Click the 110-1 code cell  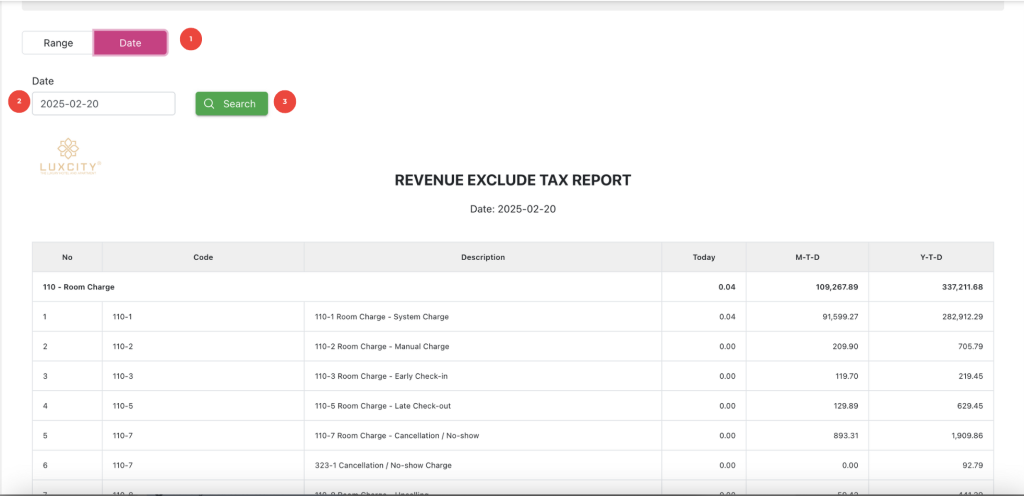pos(123,317)
